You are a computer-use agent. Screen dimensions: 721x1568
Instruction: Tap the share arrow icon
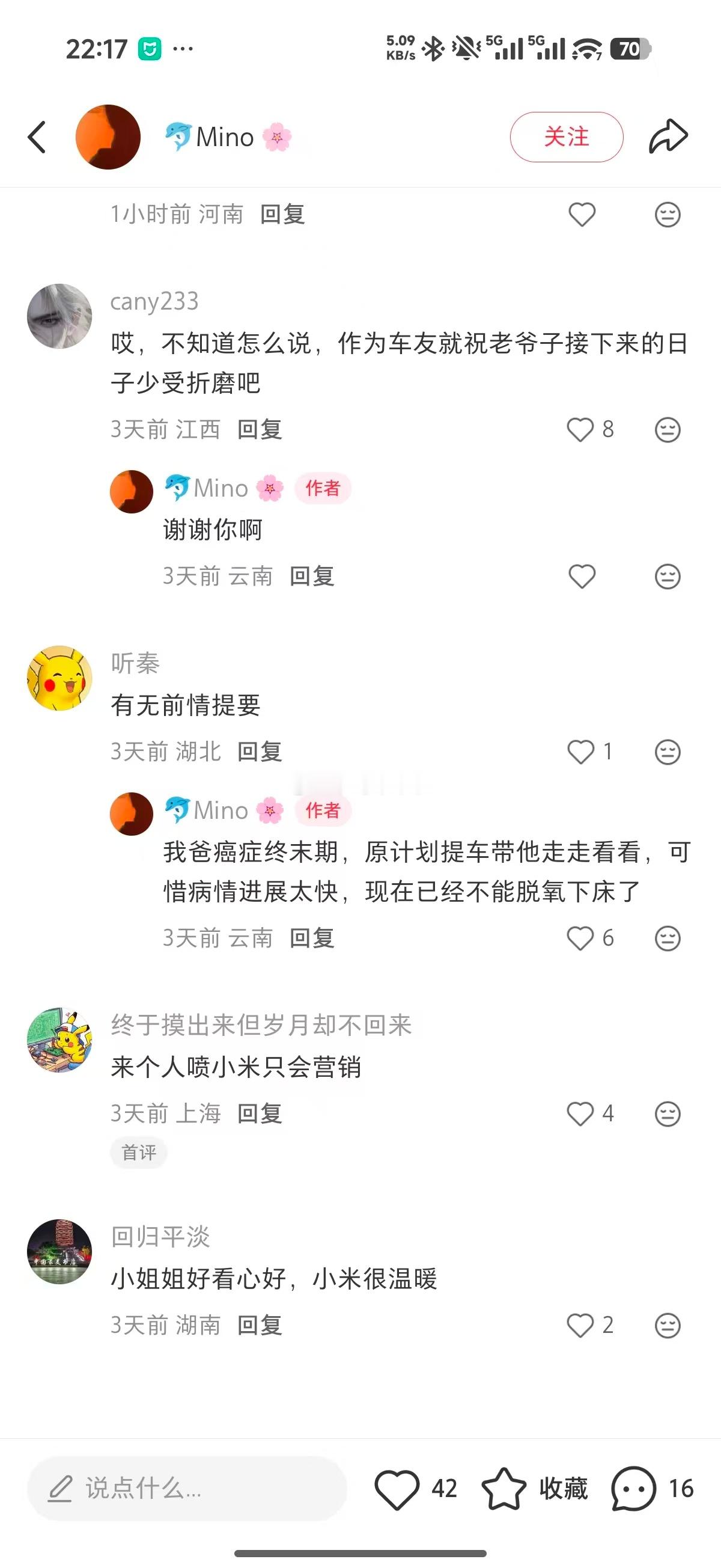click(x=668, y=136)
